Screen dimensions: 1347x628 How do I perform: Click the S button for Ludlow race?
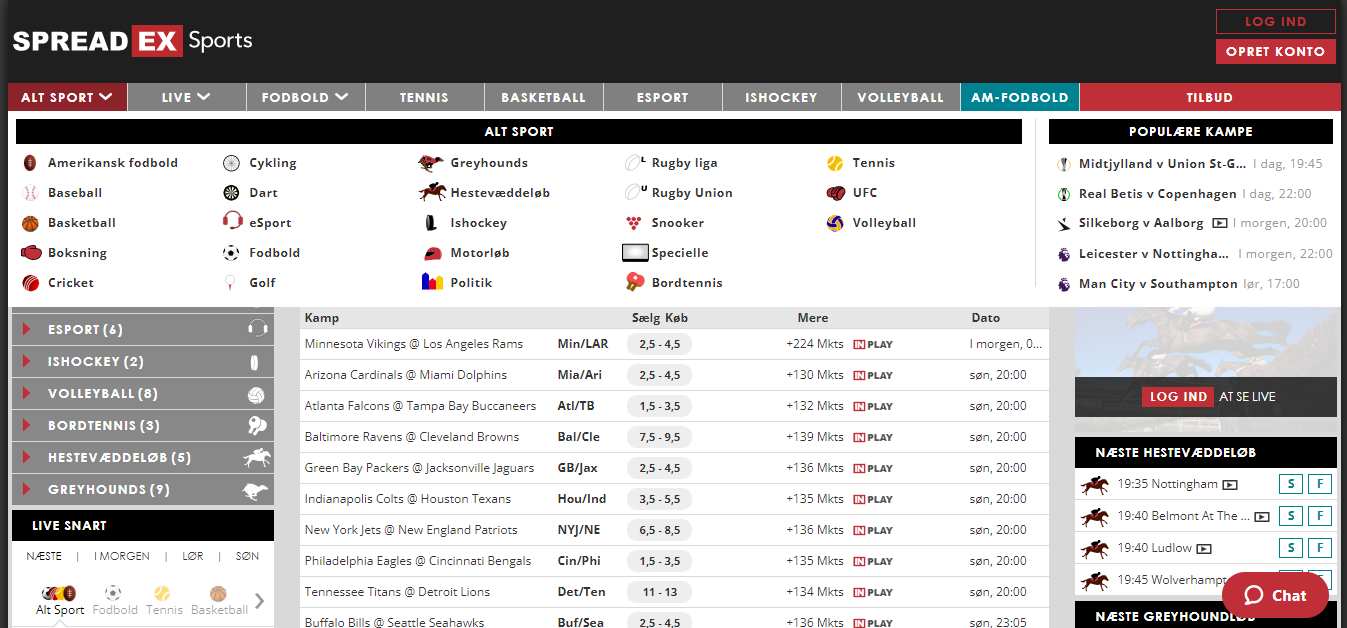(x=1290, y=548)
